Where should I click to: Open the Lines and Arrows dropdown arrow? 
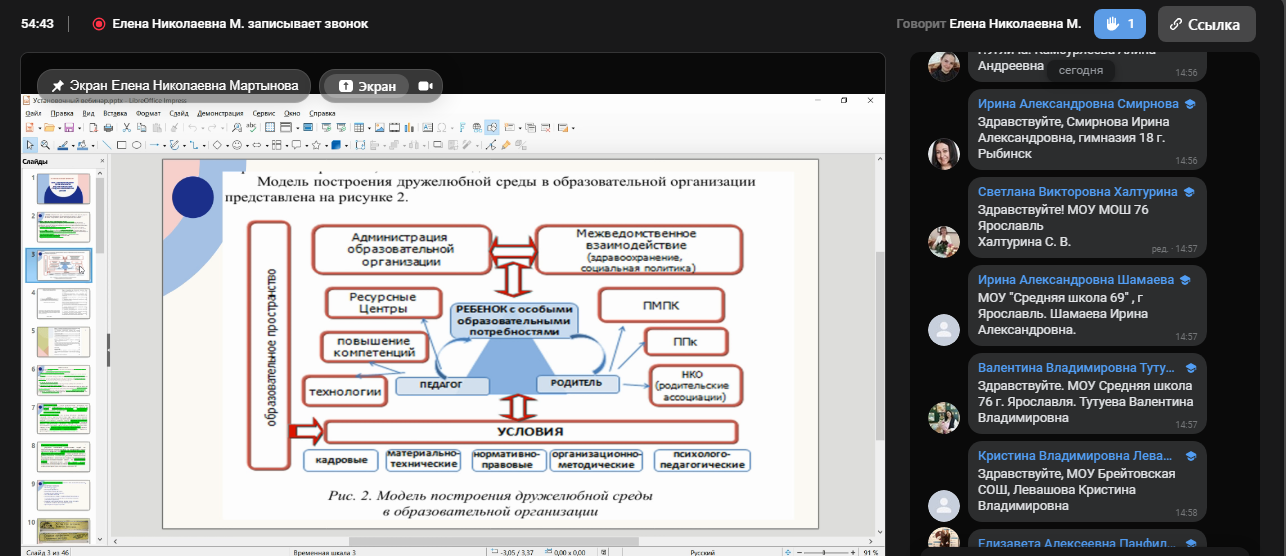pos(165,145)
